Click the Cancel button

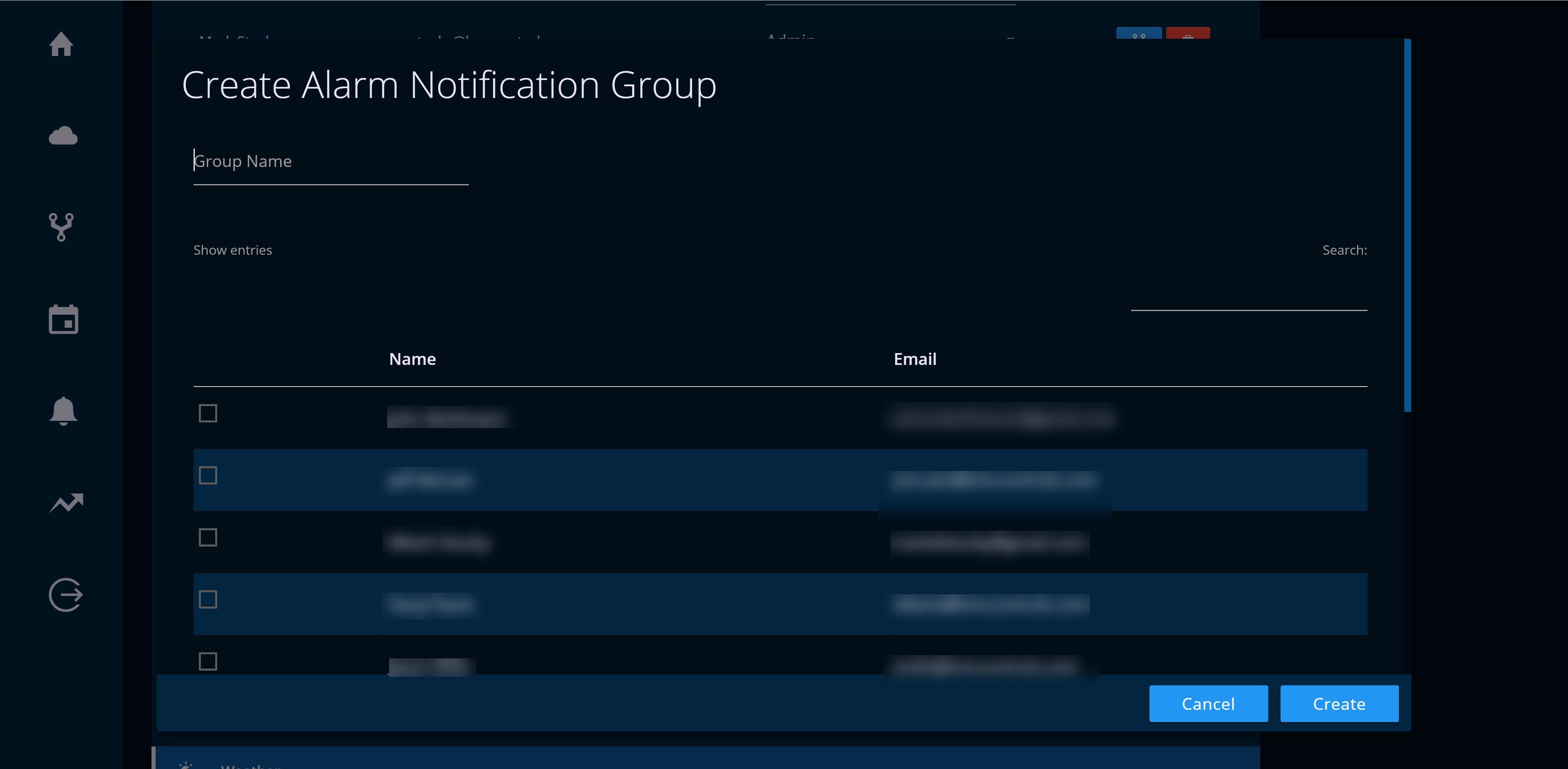1208,704
